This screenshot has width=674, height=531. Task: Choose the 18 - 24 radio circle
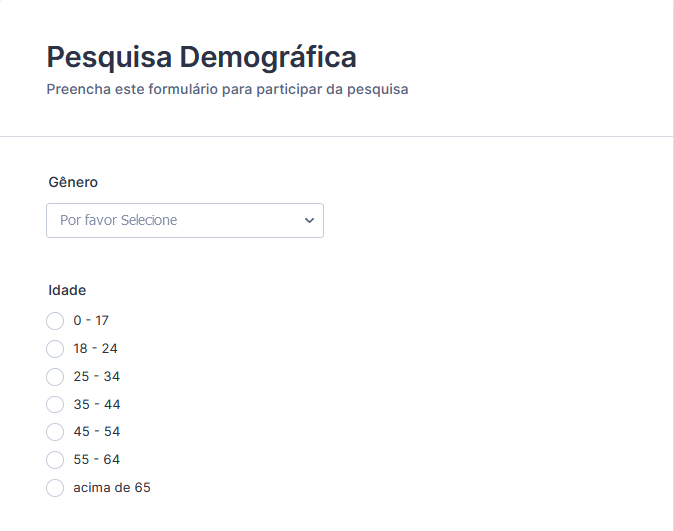(55, 349)
